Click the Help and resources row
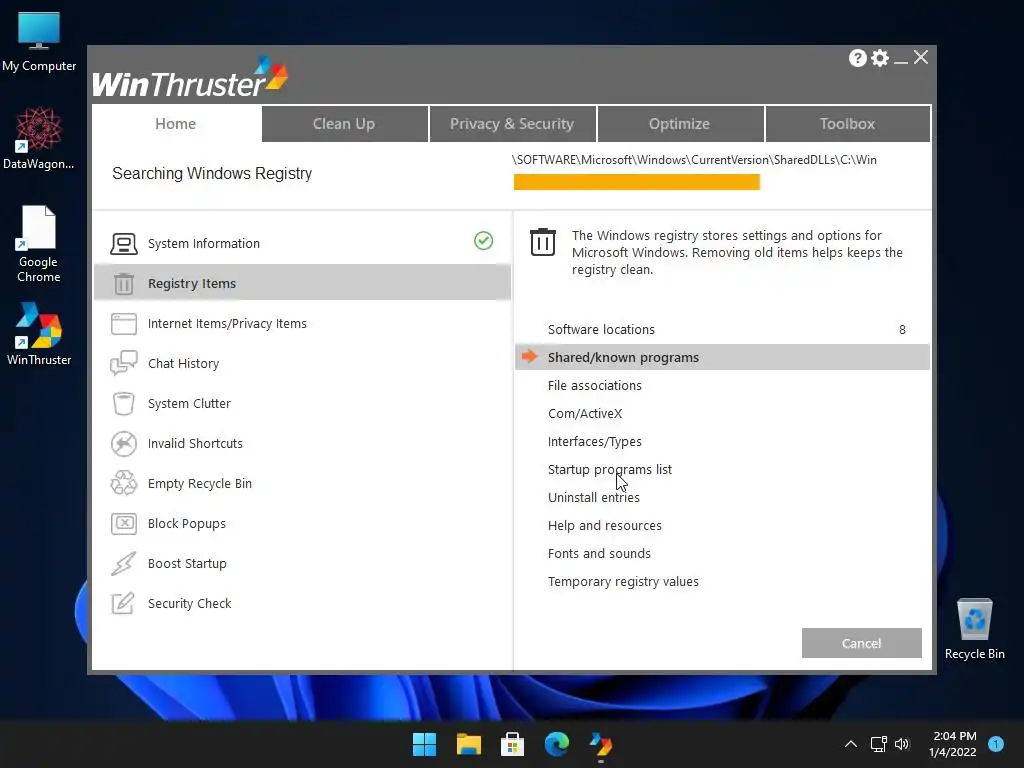The width and height of the screenshot is (1024, 768). pos(722,526)
